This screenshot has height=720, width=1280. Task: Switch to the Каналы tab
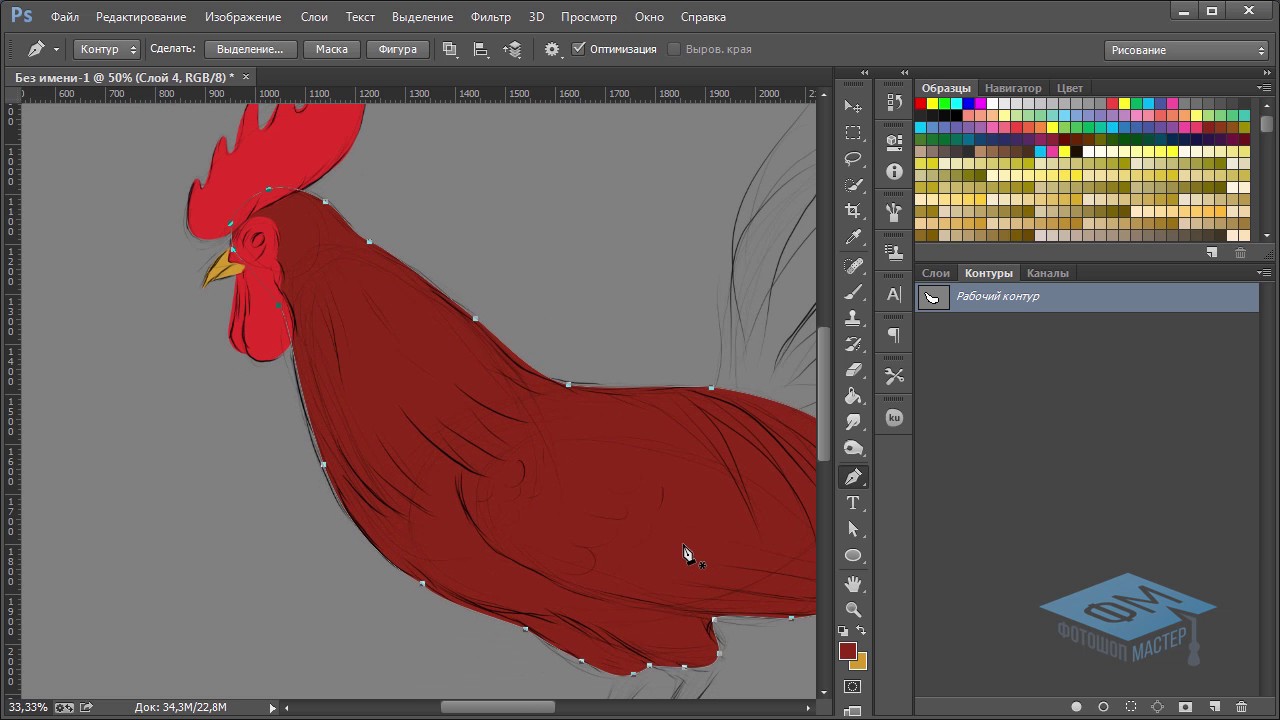click(1047, 273)
